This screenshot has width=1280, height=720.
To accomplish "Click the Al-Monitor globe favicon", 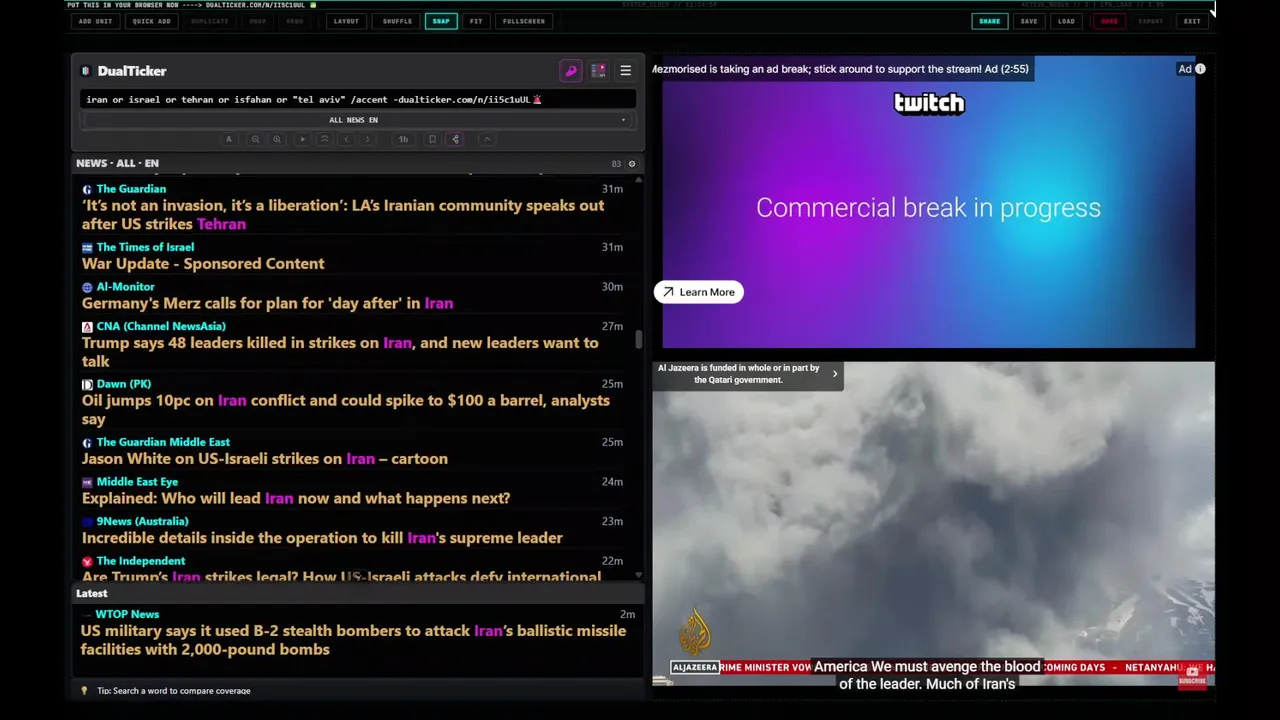I will 87,287.
